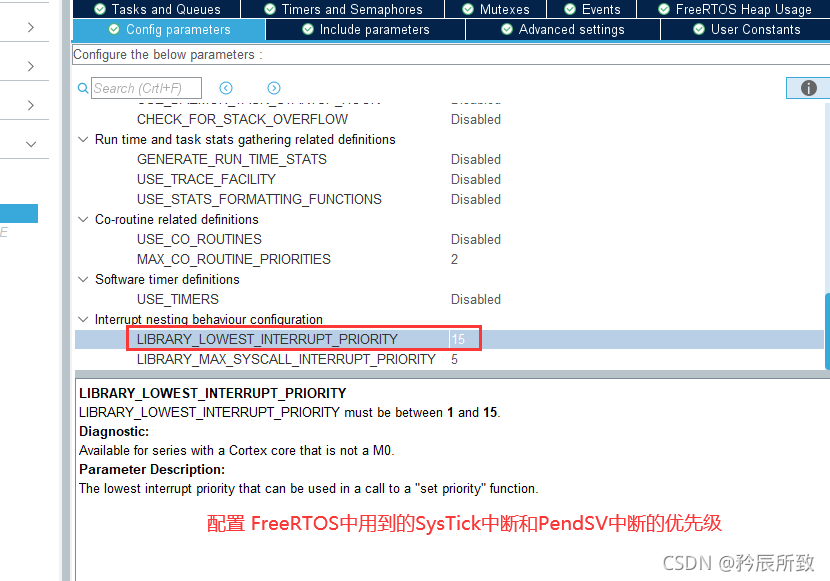Open the Events tab
This screenshot has height=581, width=830.
(x=591, y=9)
